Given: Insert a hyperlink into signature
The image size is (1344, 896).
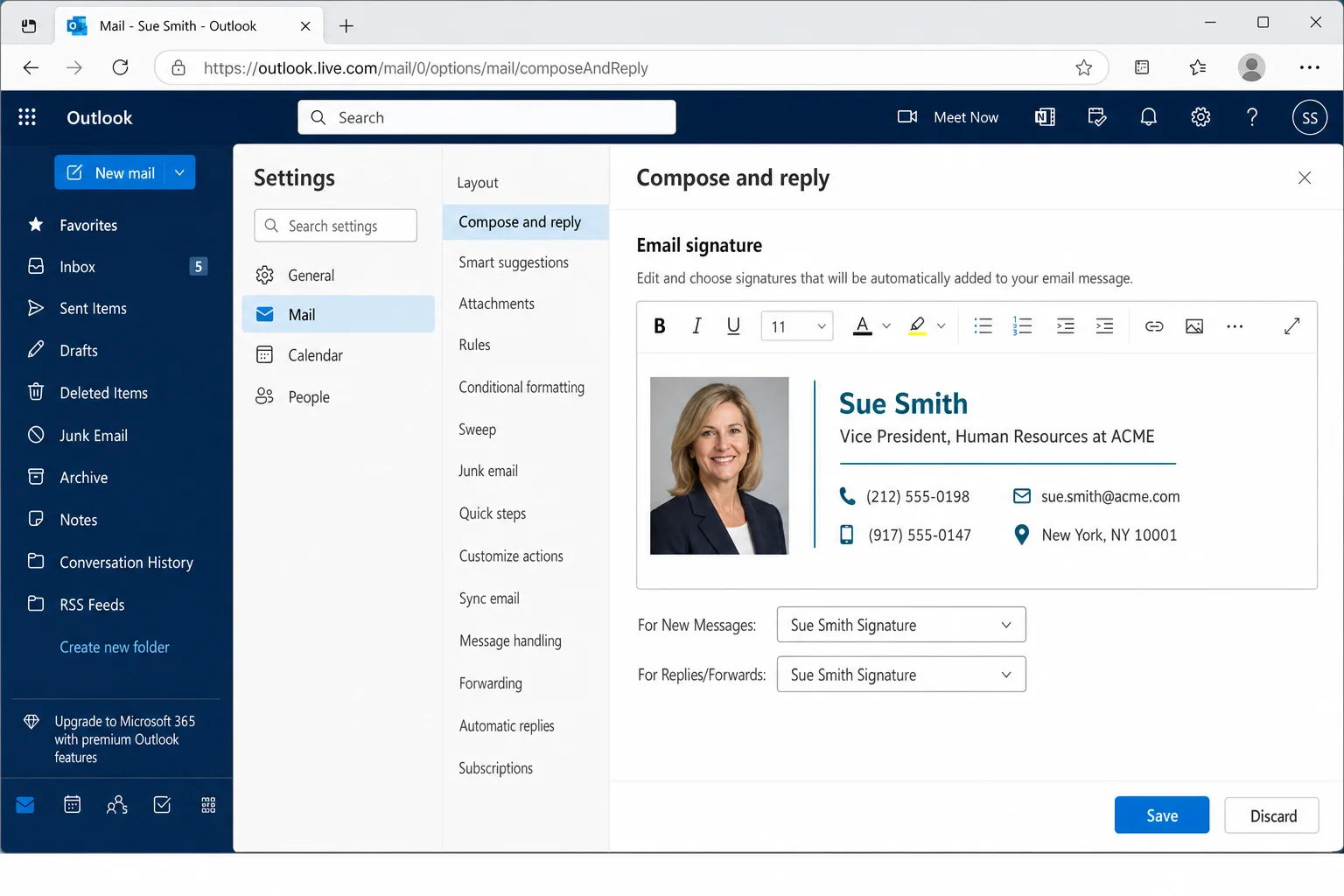Looking at the screenshot, I should pyautogui.click(x=1154, y=326).
